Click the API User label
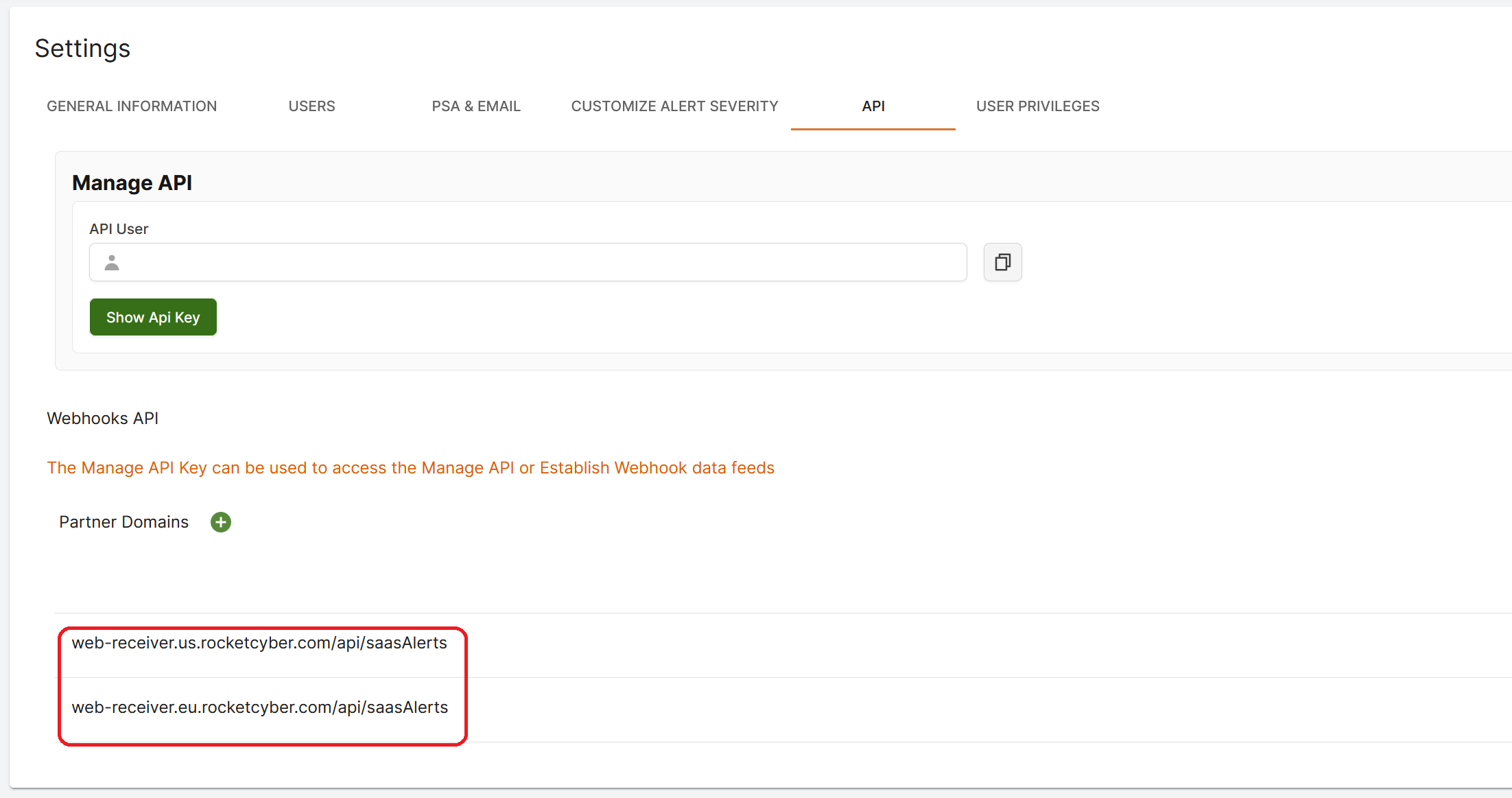Screen dimensions: 1512x798 [x=119, y=229]
